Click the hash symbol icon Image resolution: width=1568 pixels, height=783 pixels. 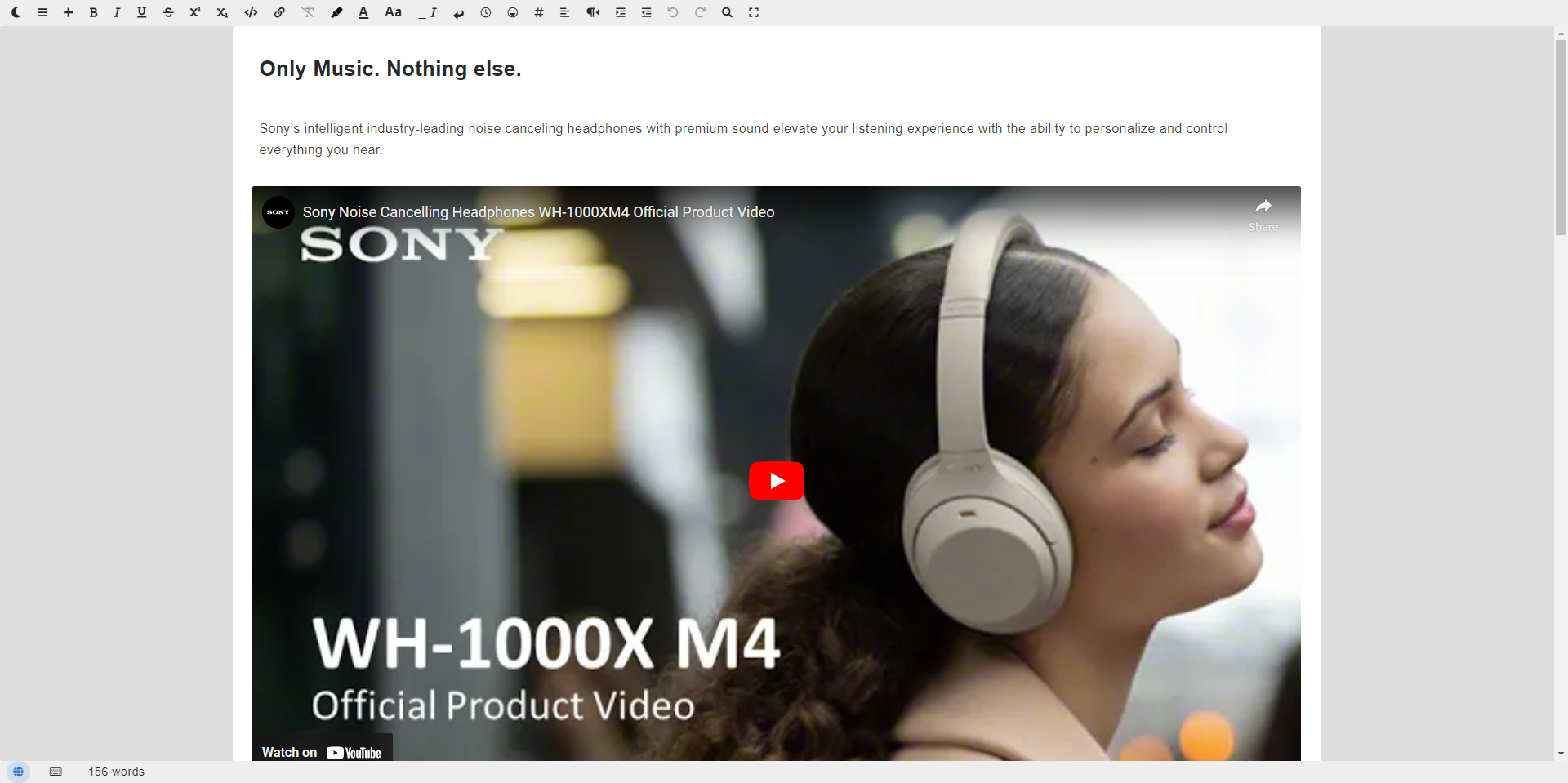point(539,12)
